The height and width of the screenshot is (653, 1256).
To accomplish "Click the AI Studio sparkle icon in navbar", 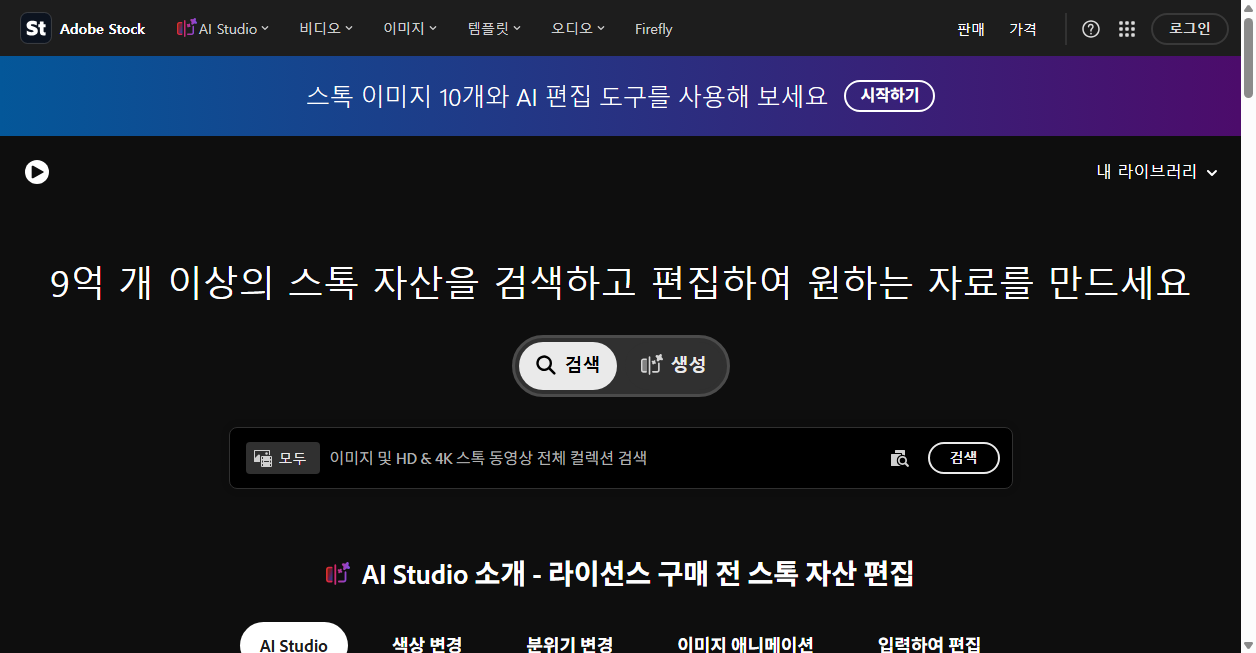I will coord(186,29).
